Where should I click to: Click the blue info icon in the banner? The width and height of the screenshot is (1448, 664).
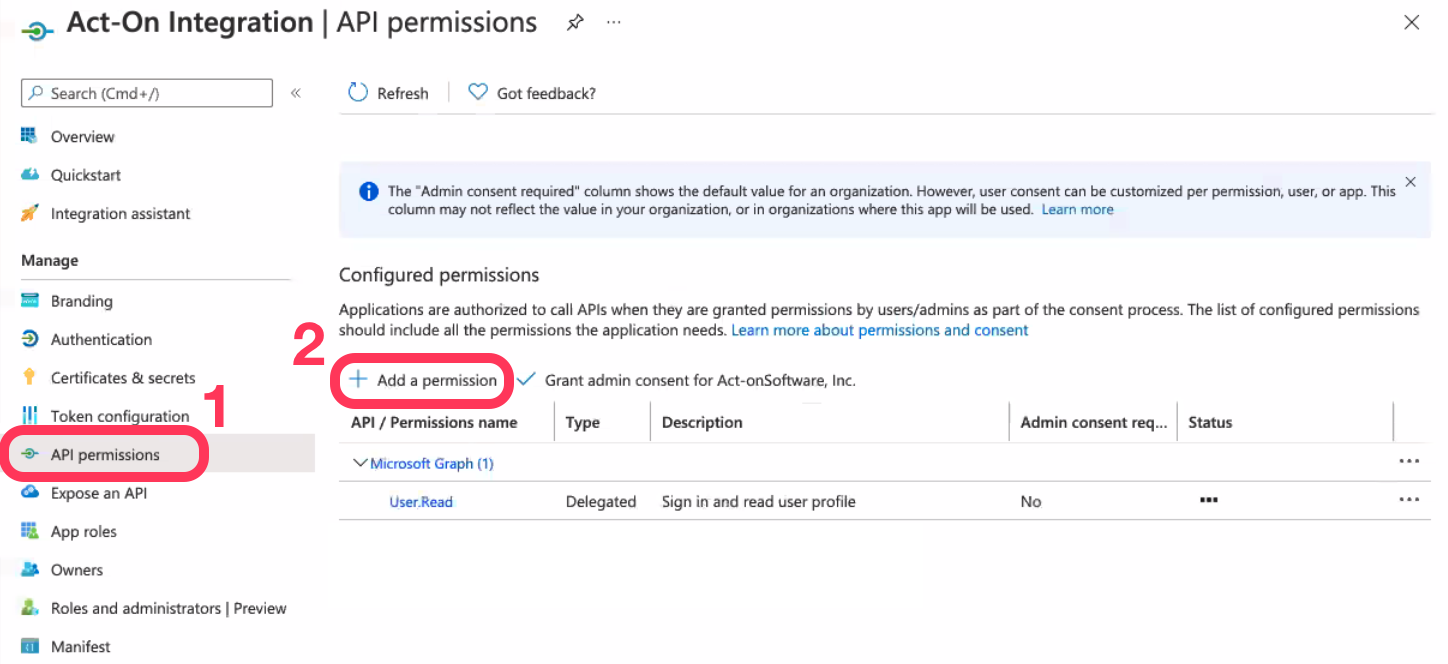pos(369,191)
